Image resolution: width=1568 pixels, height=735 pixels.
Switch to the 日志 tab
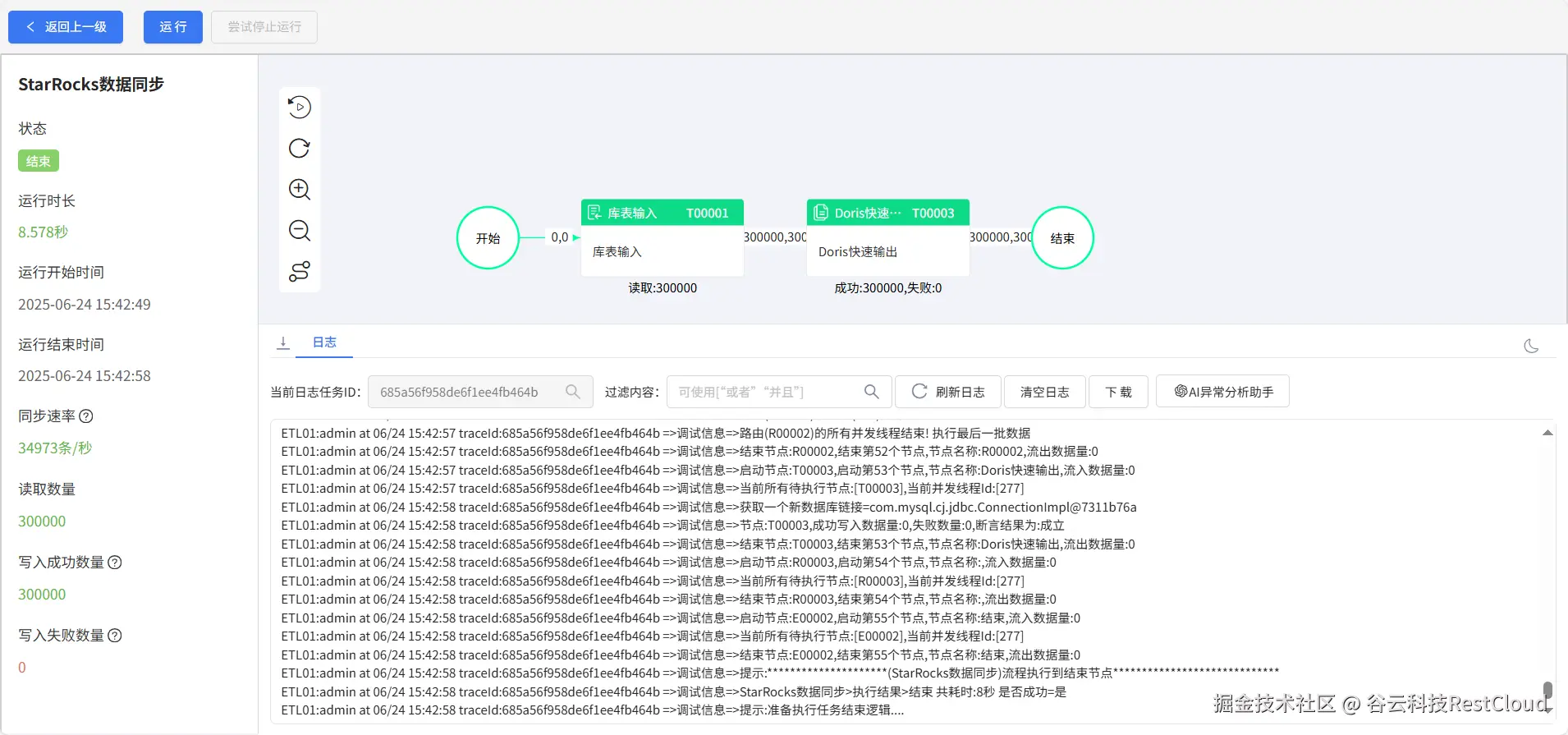324,342
